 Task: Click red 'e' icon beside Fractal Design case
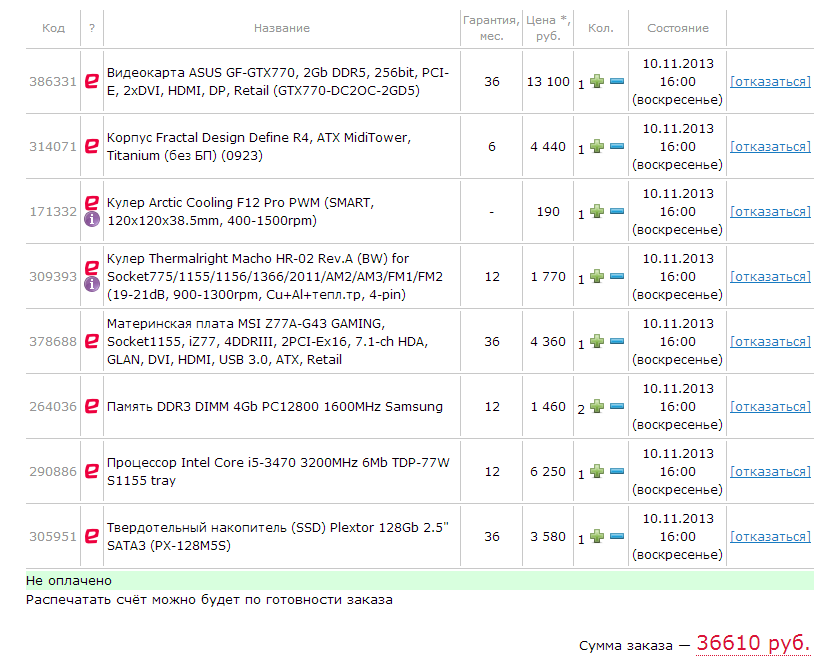pos(92,147)
